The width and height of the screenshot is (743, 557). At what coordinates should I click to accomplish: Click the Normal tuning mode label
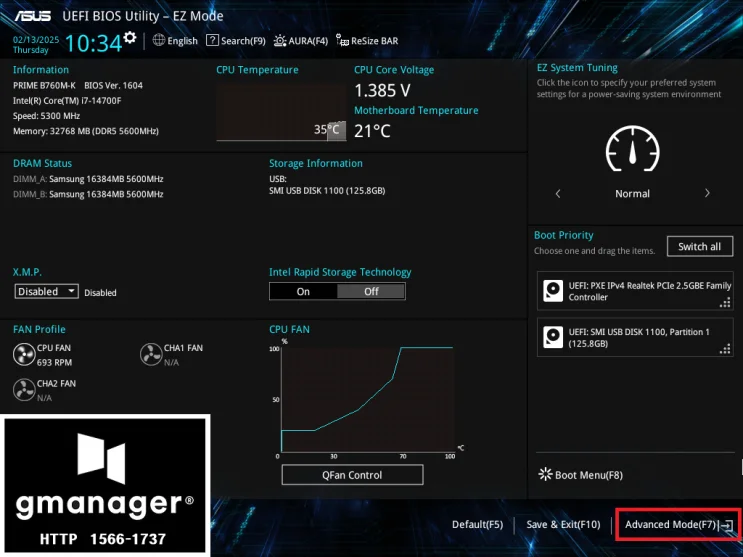click(x=633, y=193)
